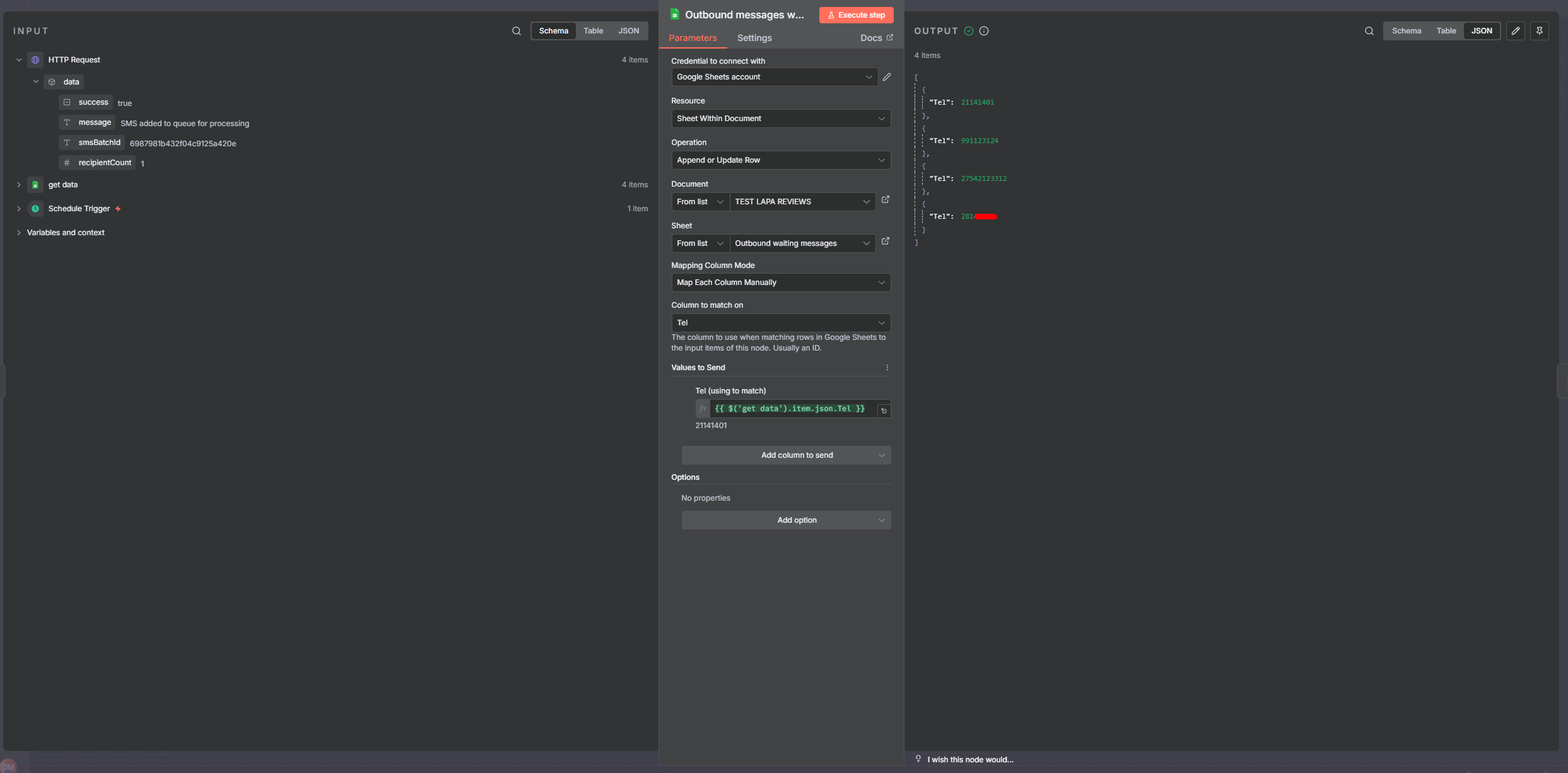This screenshot has width=1568, height=773.
Task: Switch to the Settings tab
Action: click(754, 38)
